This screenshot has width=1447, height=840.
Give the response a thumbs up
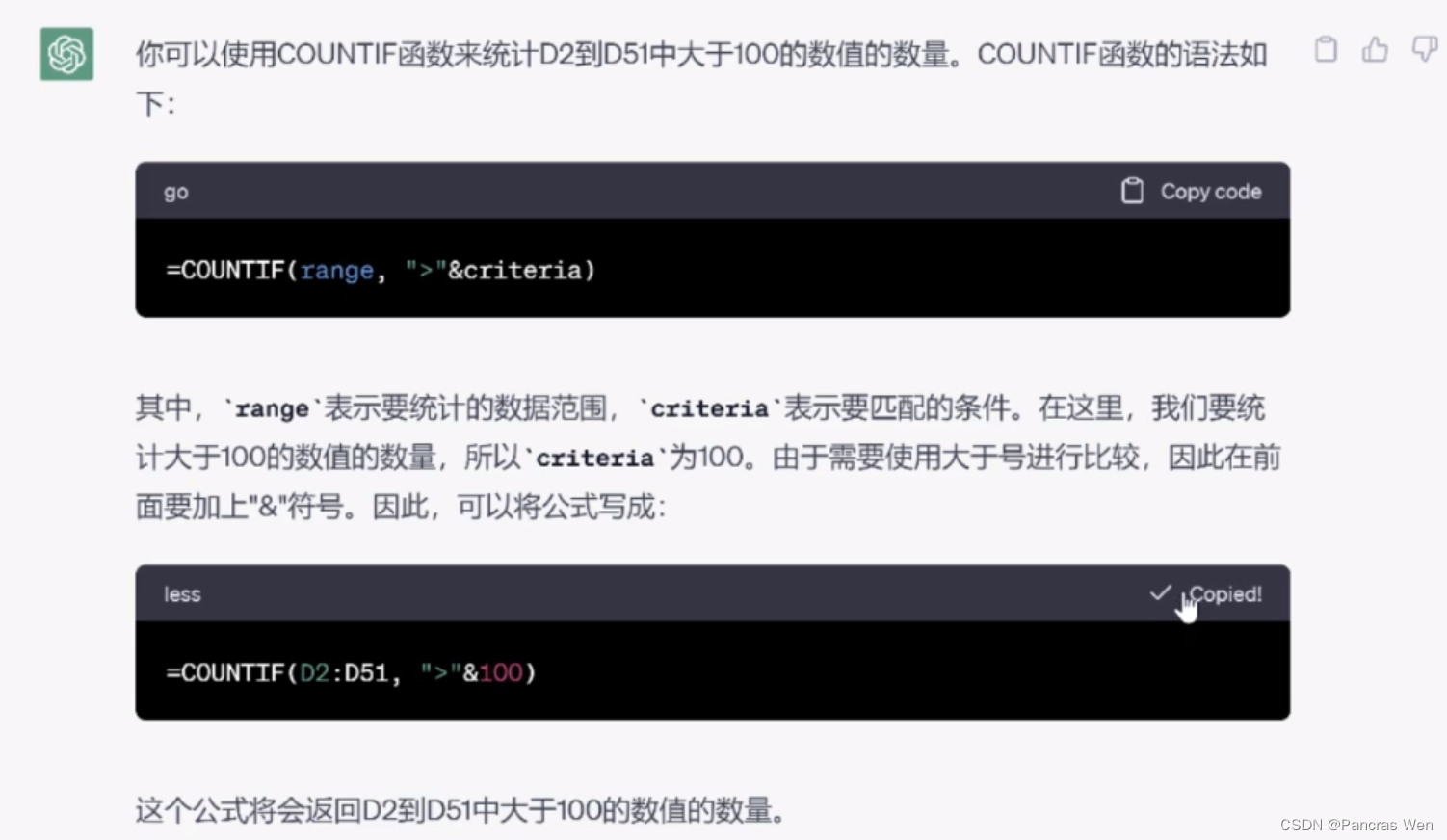[x=1375, y=49]
